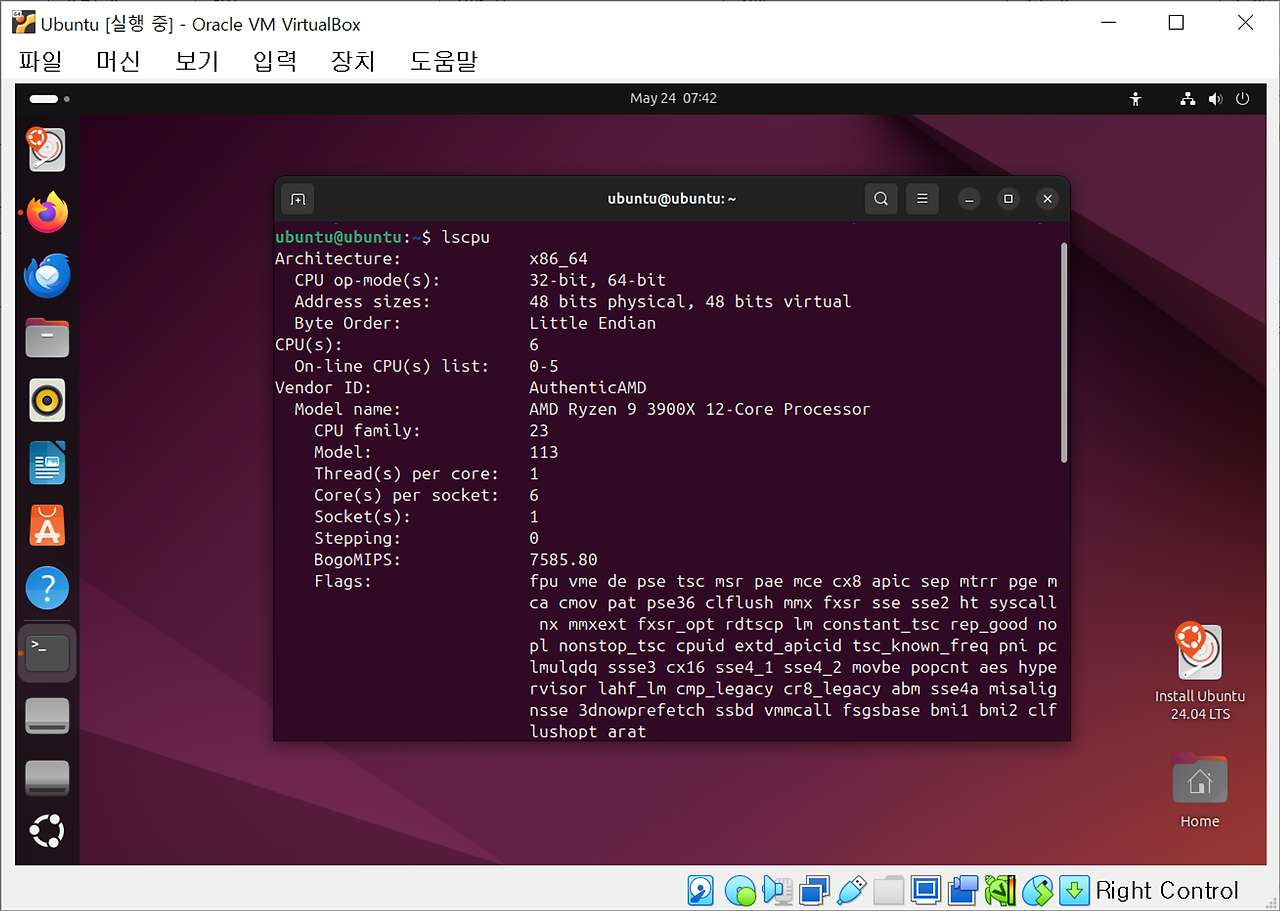
Task: Click the power icon in top bar
Action: (x=1243, y=99)
